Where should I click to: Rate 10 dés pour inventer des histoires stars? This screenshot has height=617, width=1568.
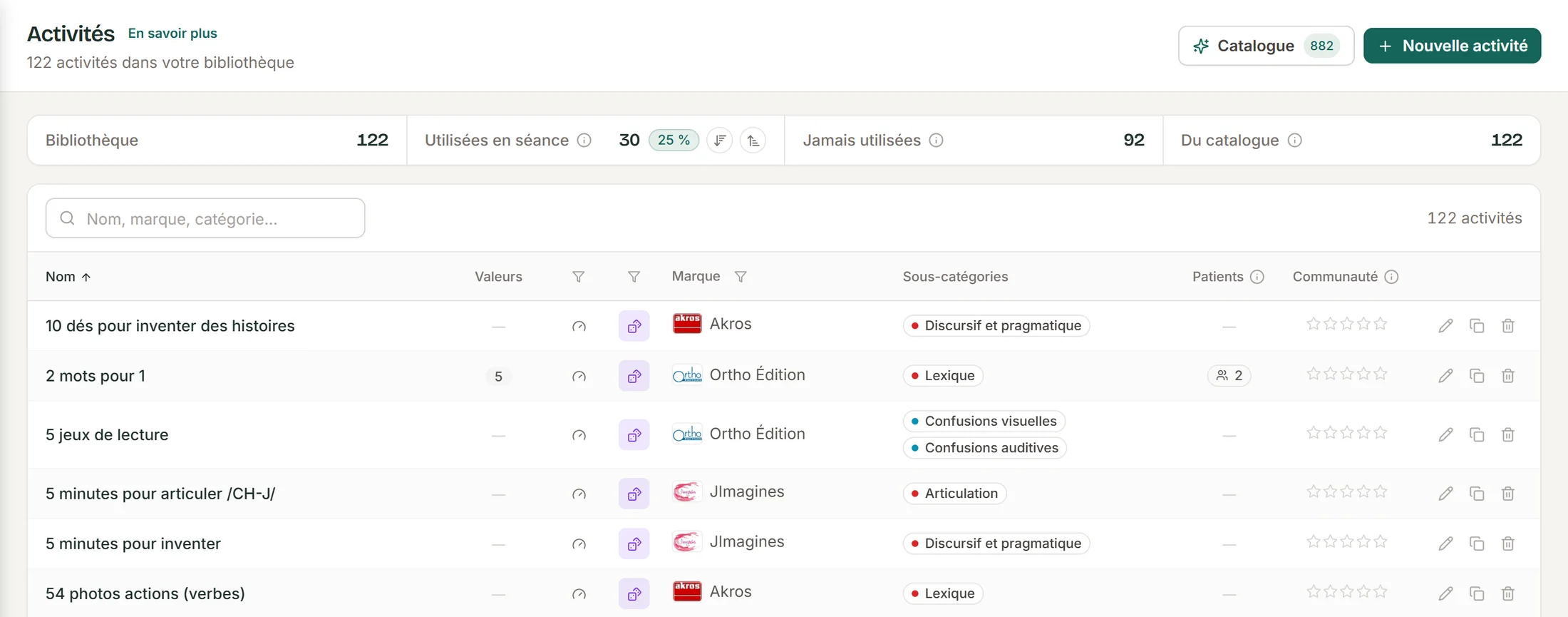1346,324
